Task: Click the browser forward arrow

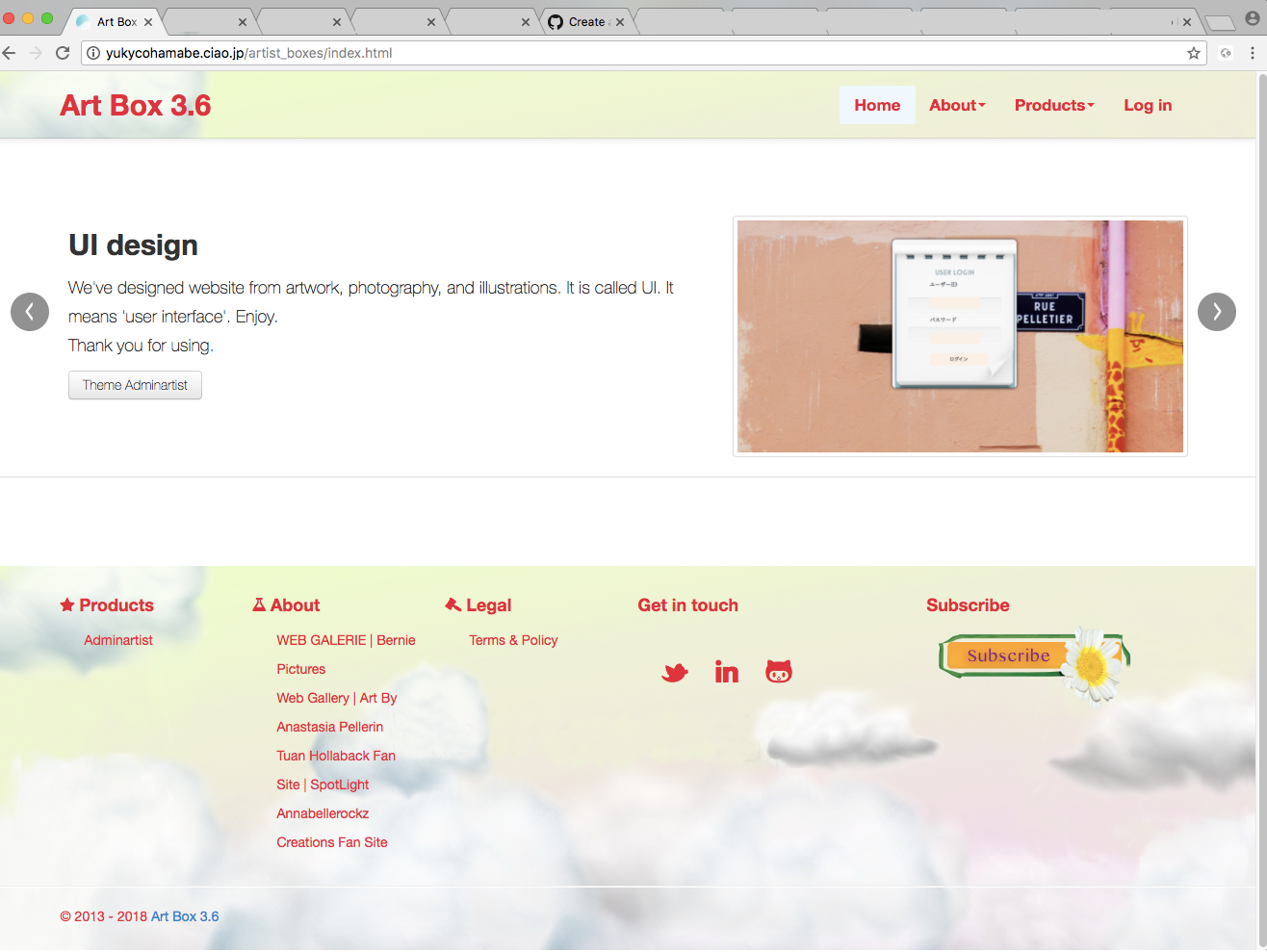Action: click(x=36, y=53)
